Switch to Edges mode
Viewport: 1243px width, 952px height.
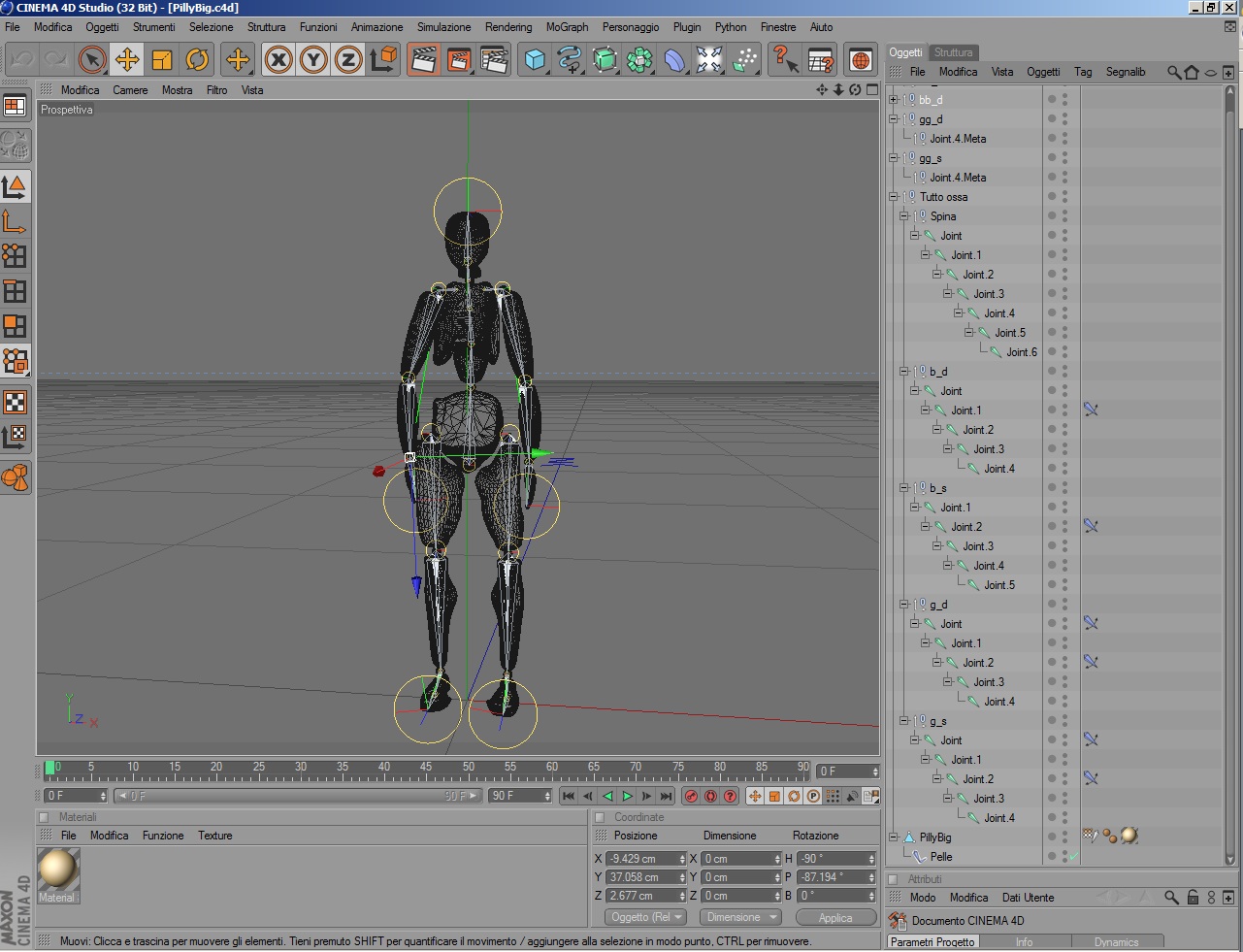(x=16, y=291)
